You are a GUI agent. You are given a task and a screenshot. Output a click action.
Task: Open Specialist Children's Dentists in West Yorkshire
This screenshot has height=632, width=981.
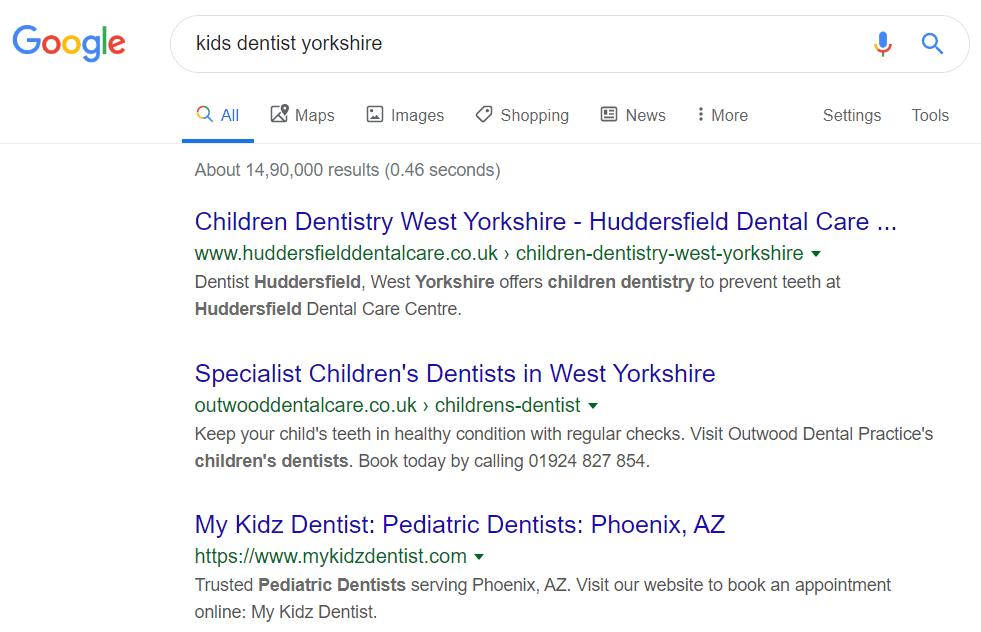(455, 374)
